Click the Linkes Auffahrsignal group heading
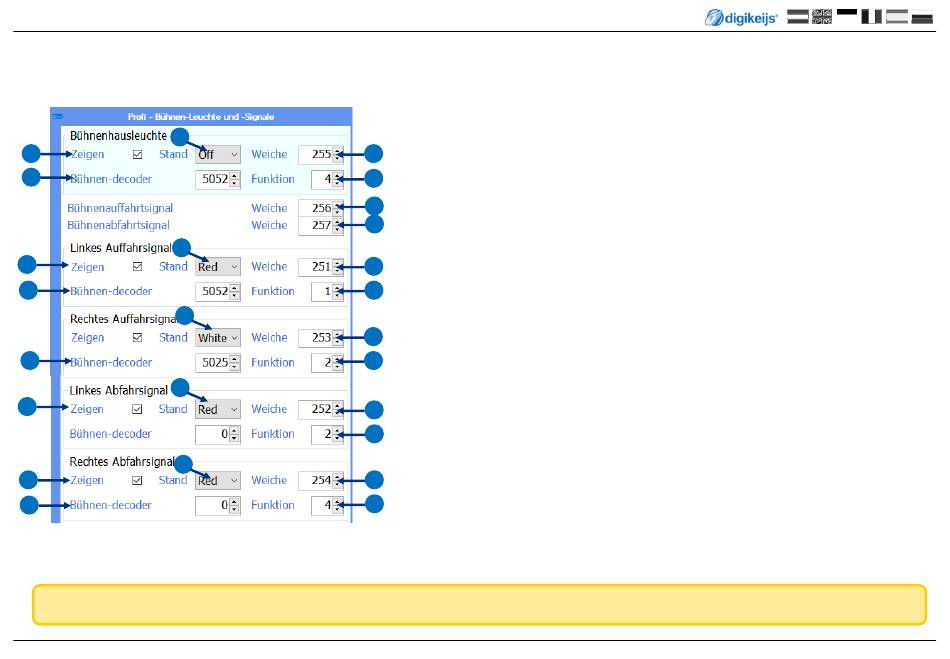 (x=121, y=248)
